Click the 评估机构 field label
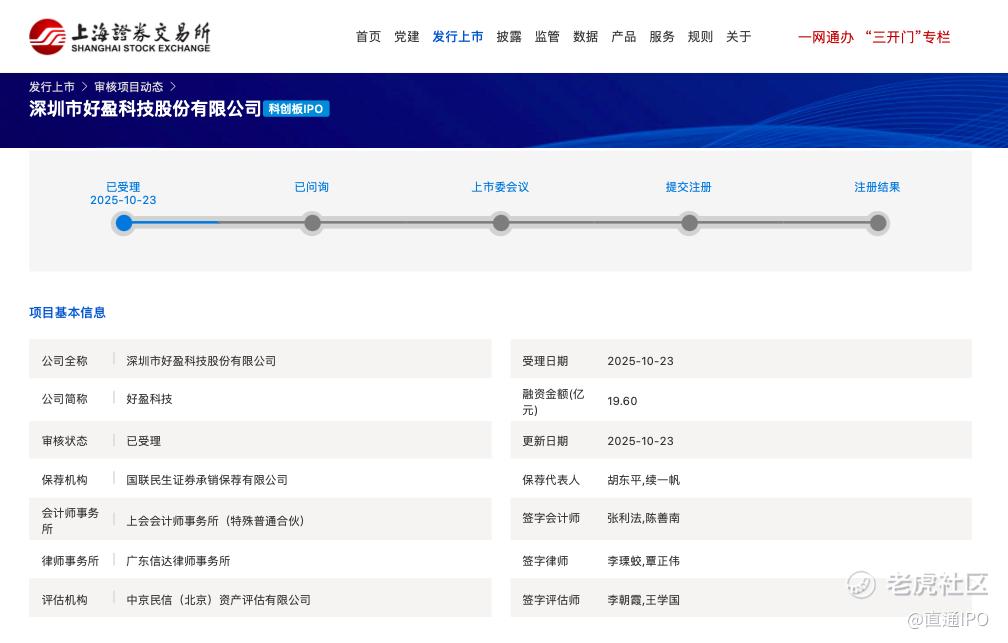The image size is (1008, 643). tap(64, 600)
